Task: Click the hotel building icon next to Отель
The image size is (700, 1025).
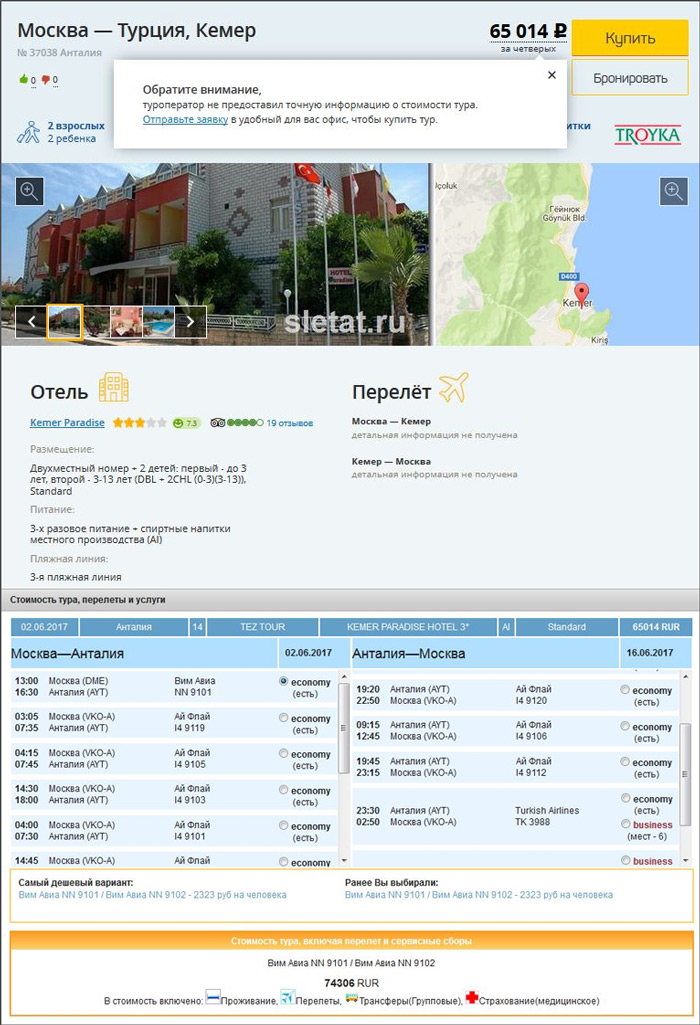Action: click(114, 387)
